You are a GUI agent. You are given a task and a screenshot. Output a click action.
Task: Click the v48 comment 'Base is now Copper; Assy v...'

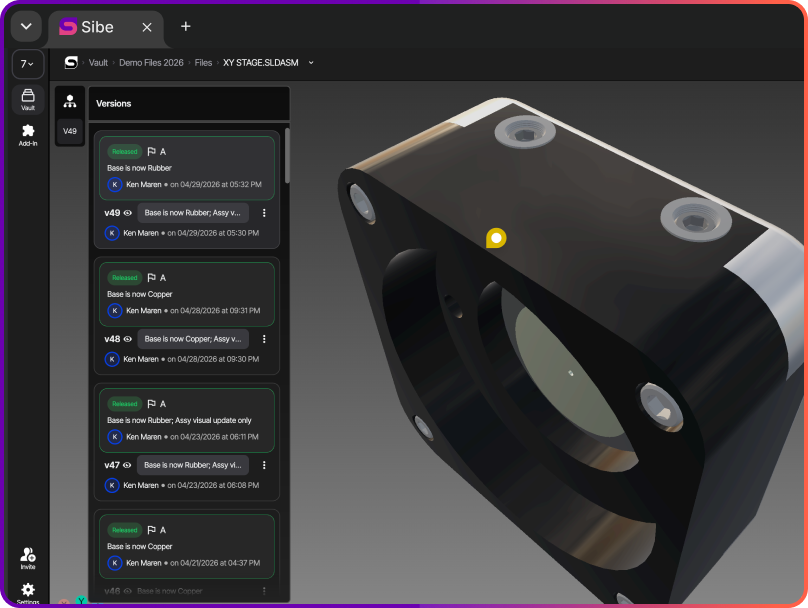click(x=193, y=339)
